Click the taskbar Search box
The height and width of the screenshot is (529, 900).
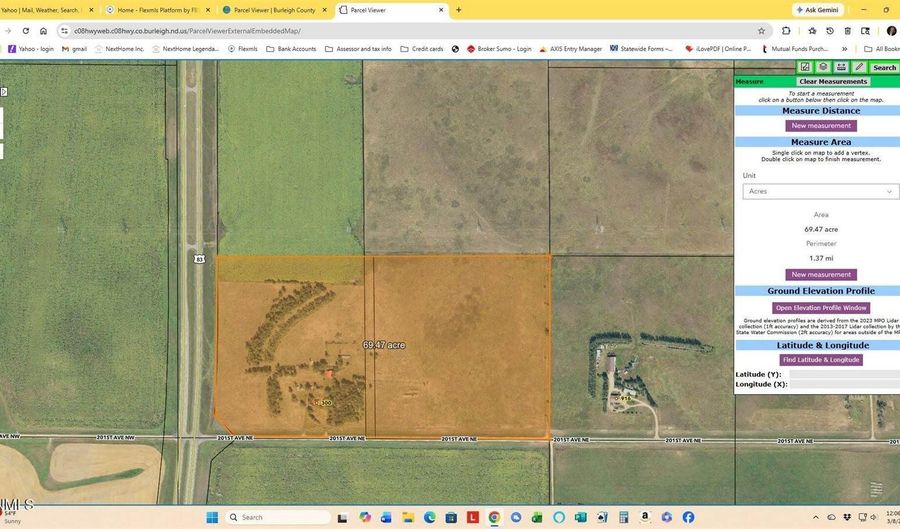point(278,518)
